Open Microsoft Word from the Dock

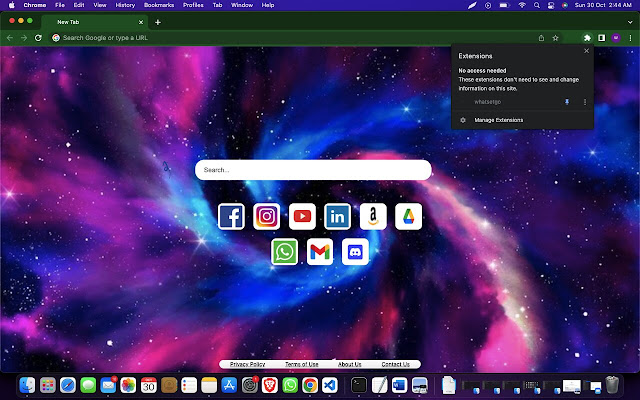click(399, 385)
